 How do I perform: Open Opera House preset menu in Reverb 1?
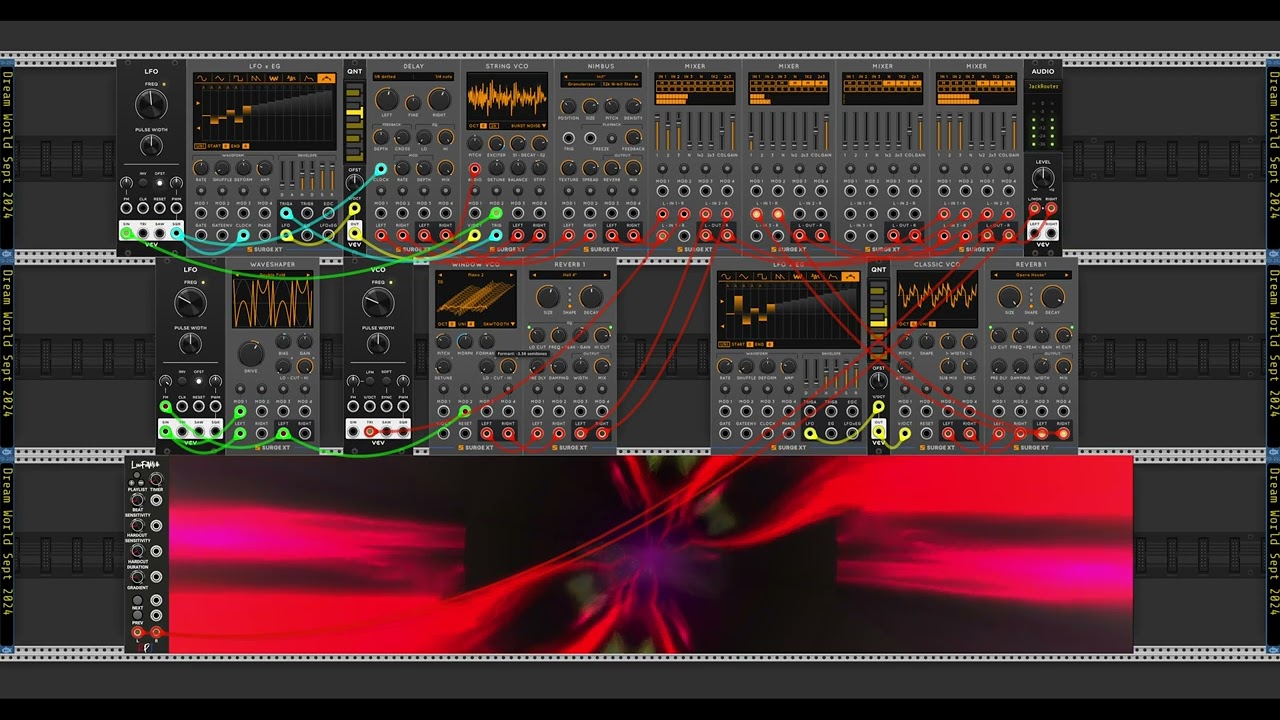click(x=1031, y=274)
